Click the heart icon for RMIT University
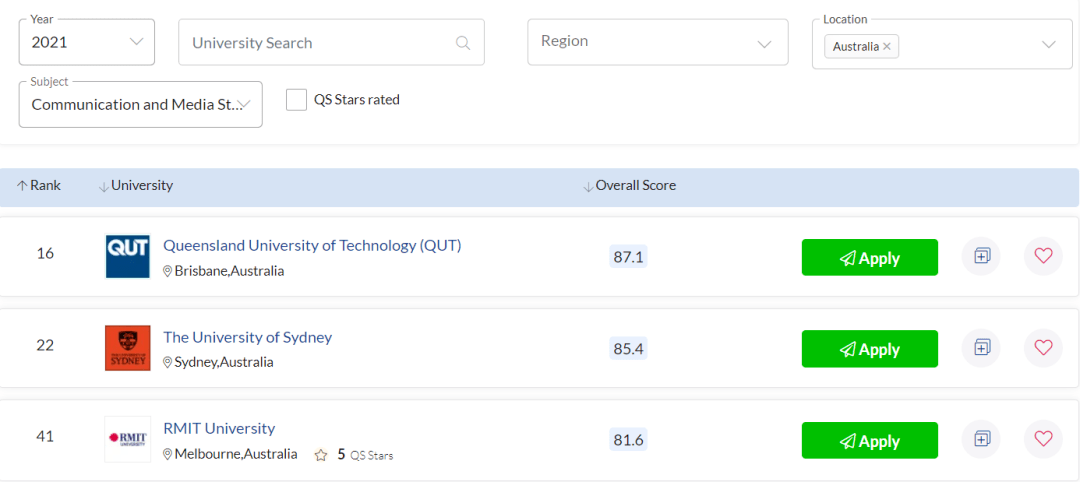This screenshot has width=1080, height=482. (x=1043, y=439)
